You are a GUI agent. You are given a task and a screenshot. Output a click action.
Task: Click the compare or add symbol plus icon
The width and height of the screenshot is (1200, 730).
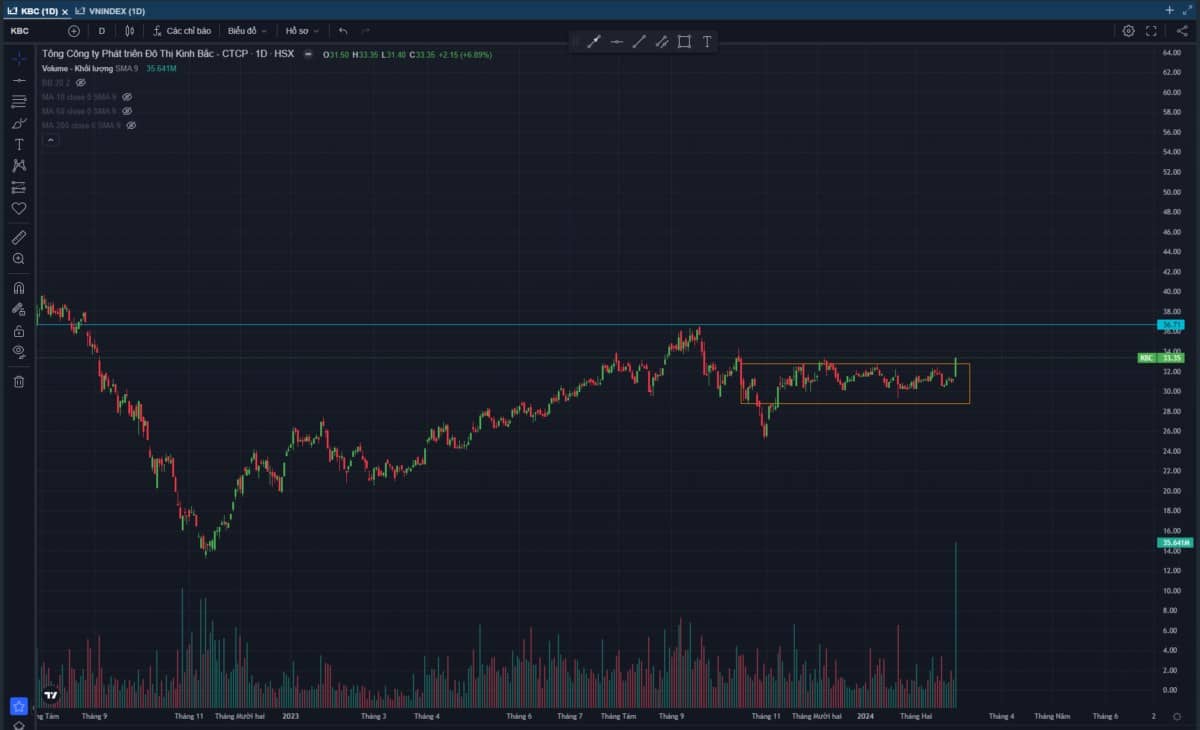tap(74, 31)
